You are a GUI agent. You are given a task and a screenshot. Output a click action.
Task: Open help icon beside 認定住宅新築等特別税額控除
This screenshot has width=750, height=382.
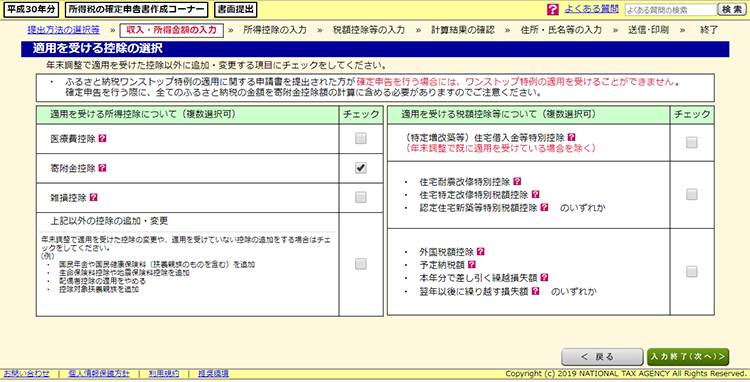[544, 207]
